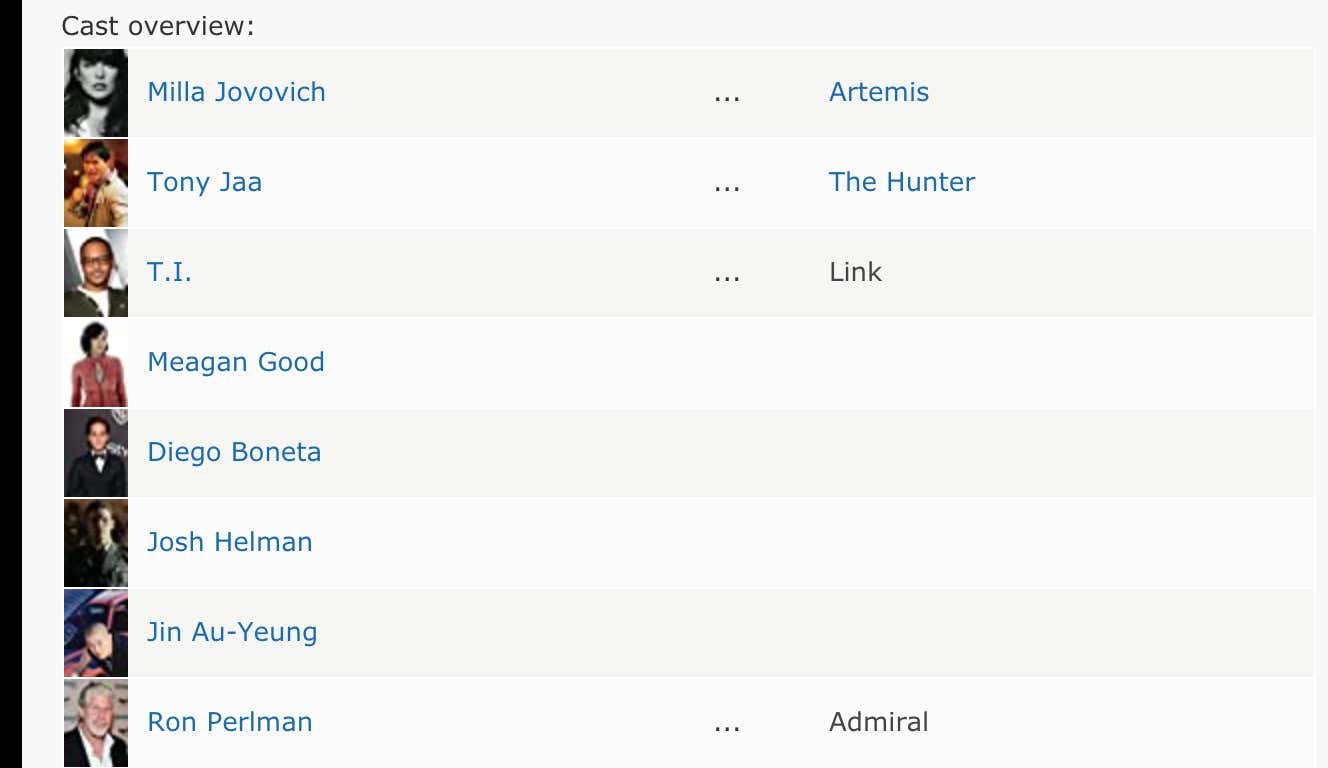The height and width of the screenshot is (768, 1328).
Task: Click the photo thumbnail beside Milla Jovovich
Action: [96, 92]
